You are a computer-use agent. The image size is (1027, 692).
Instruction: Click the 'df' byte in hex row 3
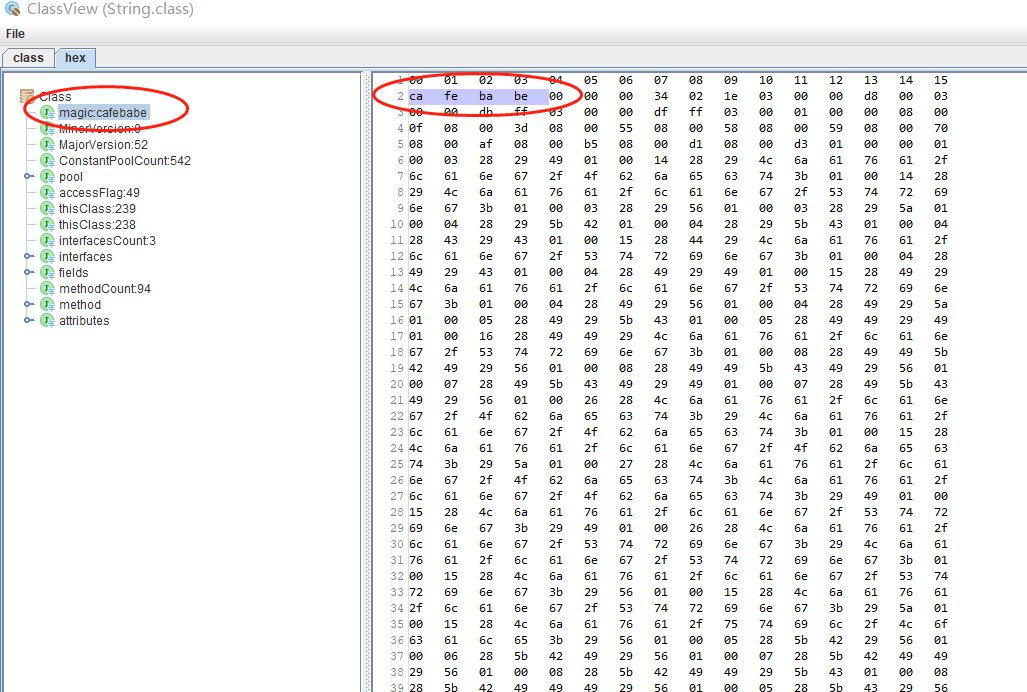pos(661,112)
